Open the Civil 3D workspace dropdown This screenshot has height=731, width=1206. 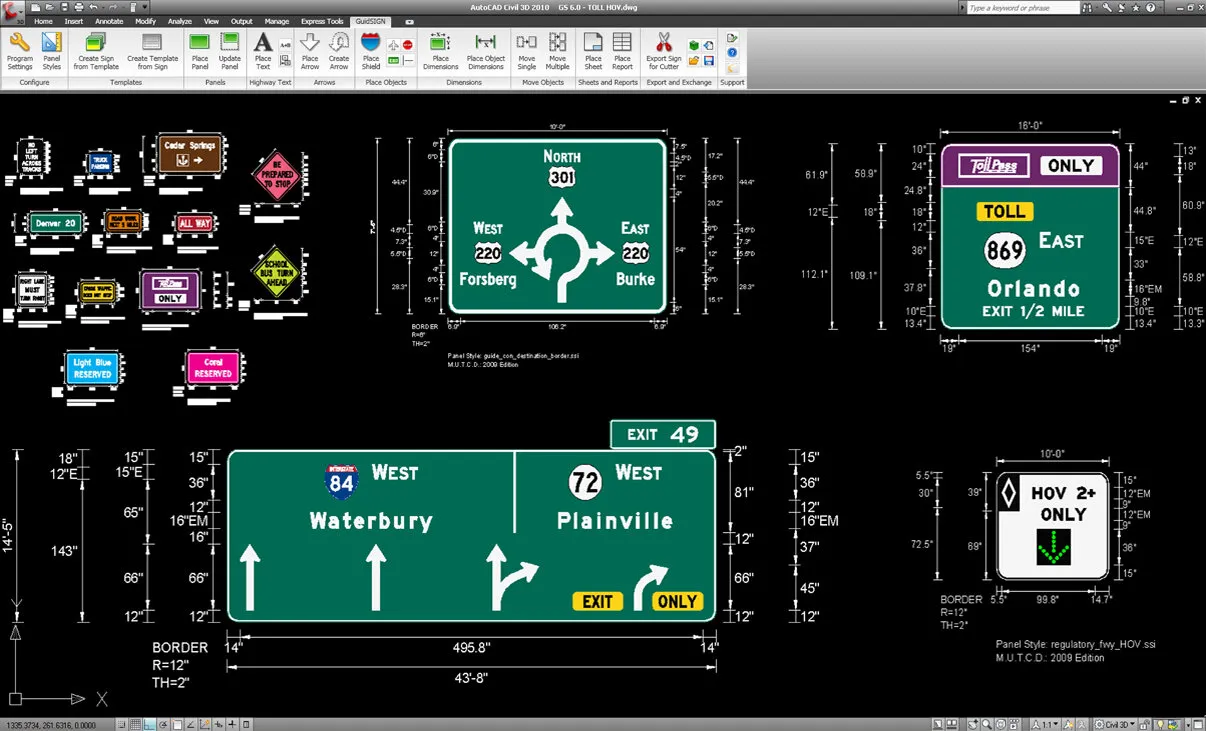(1116, 723)
